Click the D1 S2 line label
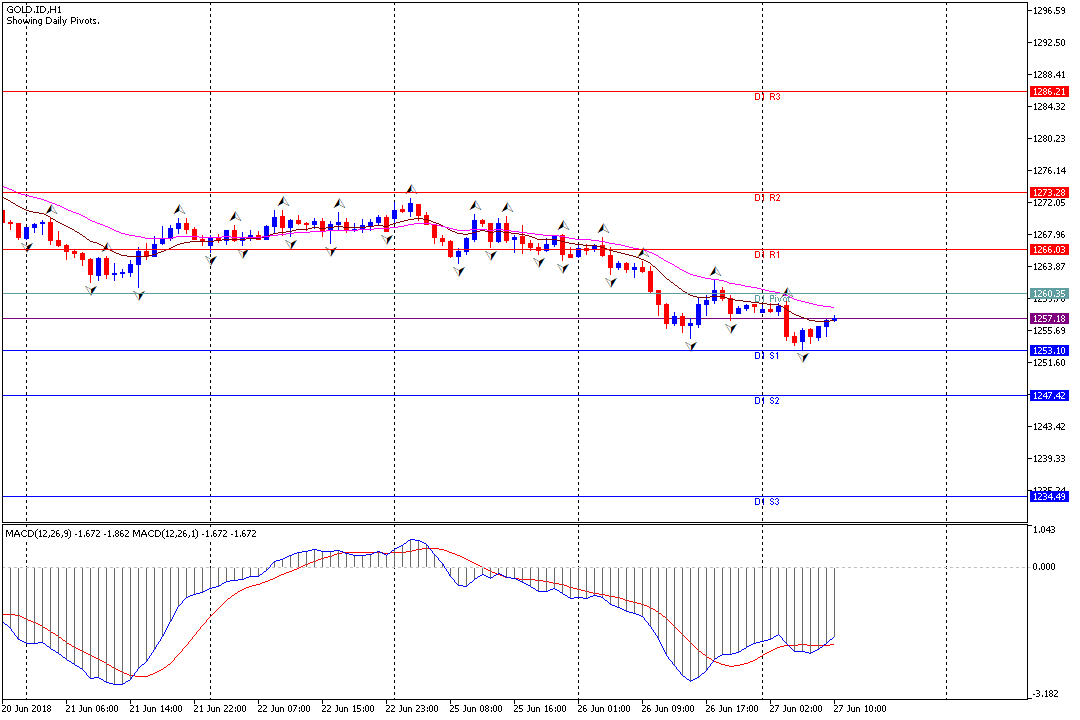Image resolution: width=1080 pixels, height=720 pixels. pyautogui.click(x=767, y=401)
